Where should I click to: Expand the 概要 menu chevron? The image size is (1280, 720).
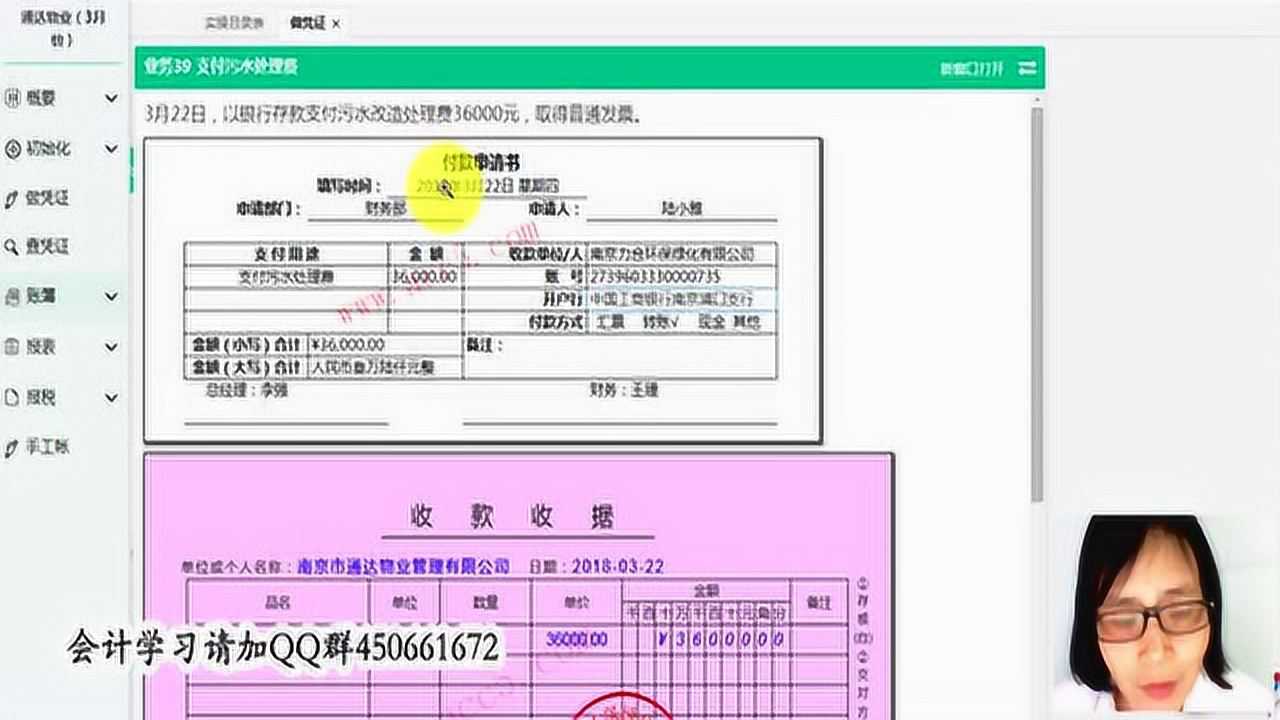coord(111,98)
